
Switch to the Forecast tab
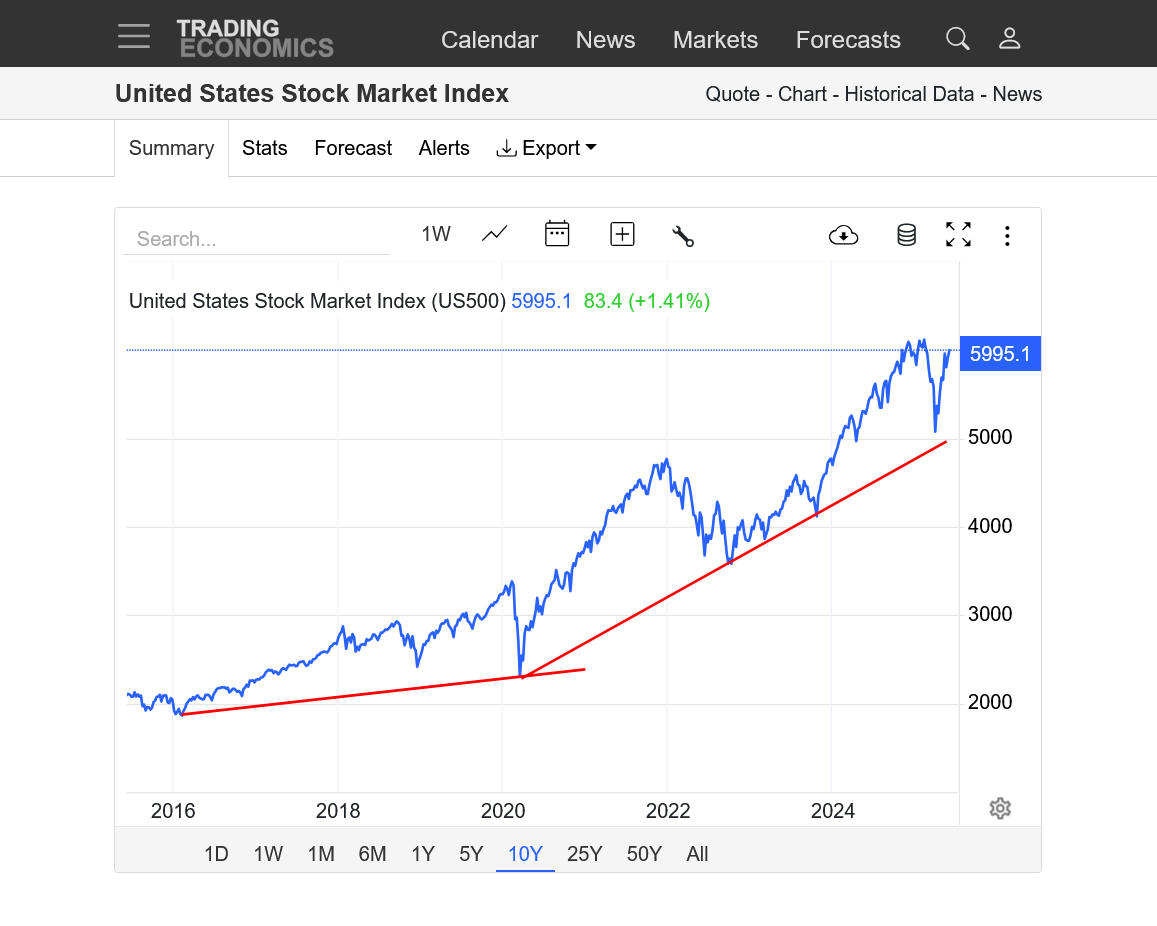coord(353,148)
